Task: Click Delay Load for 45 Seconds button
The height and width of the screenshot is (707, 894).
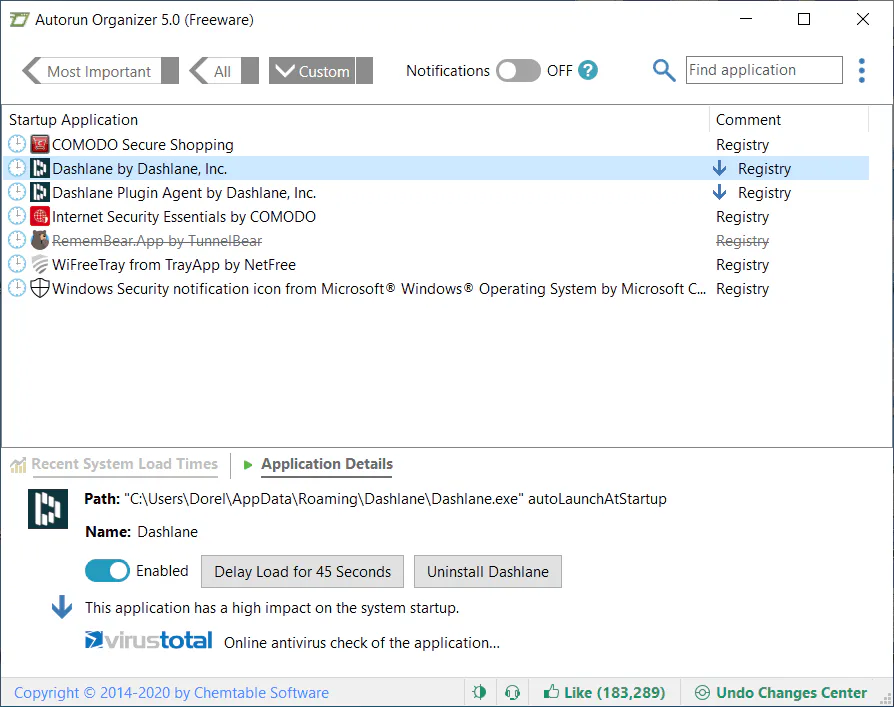Action: pos(302,571)
